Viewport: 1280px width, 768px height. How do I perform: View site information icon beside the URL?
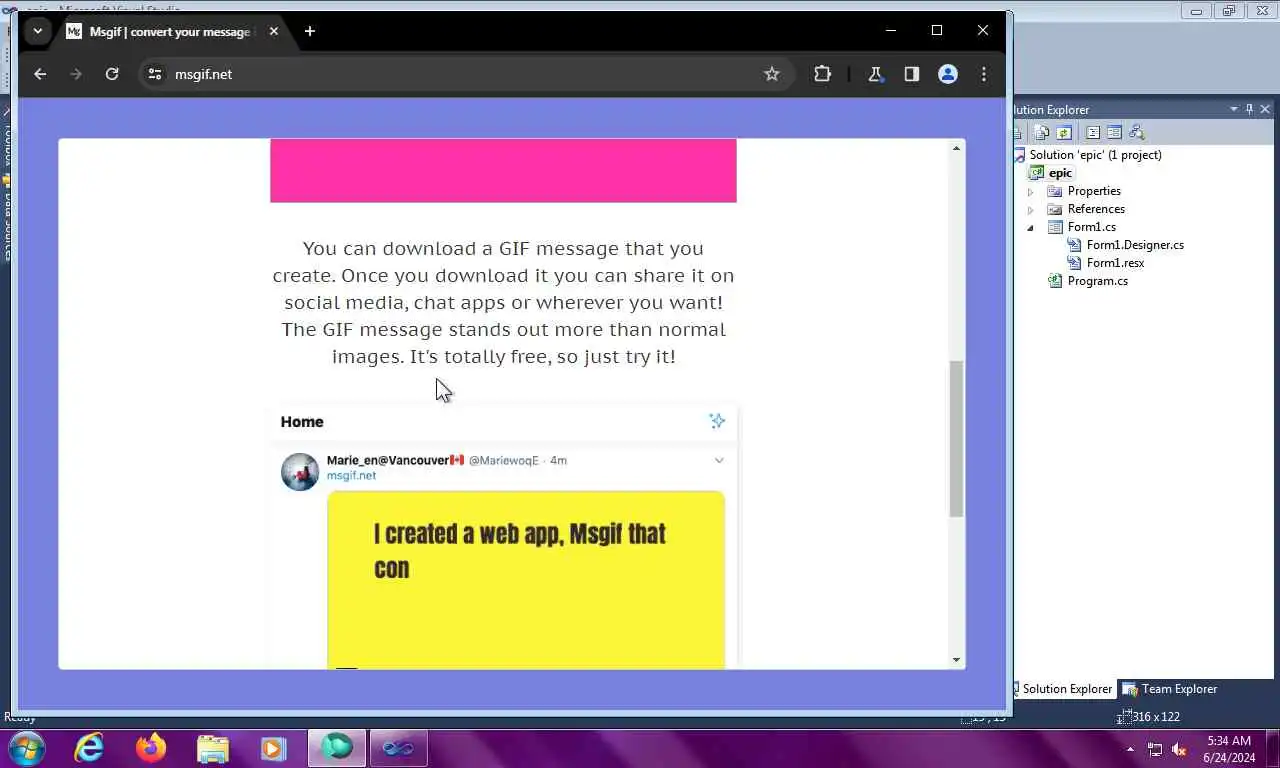pyautogui.click(x=154, y=74)
